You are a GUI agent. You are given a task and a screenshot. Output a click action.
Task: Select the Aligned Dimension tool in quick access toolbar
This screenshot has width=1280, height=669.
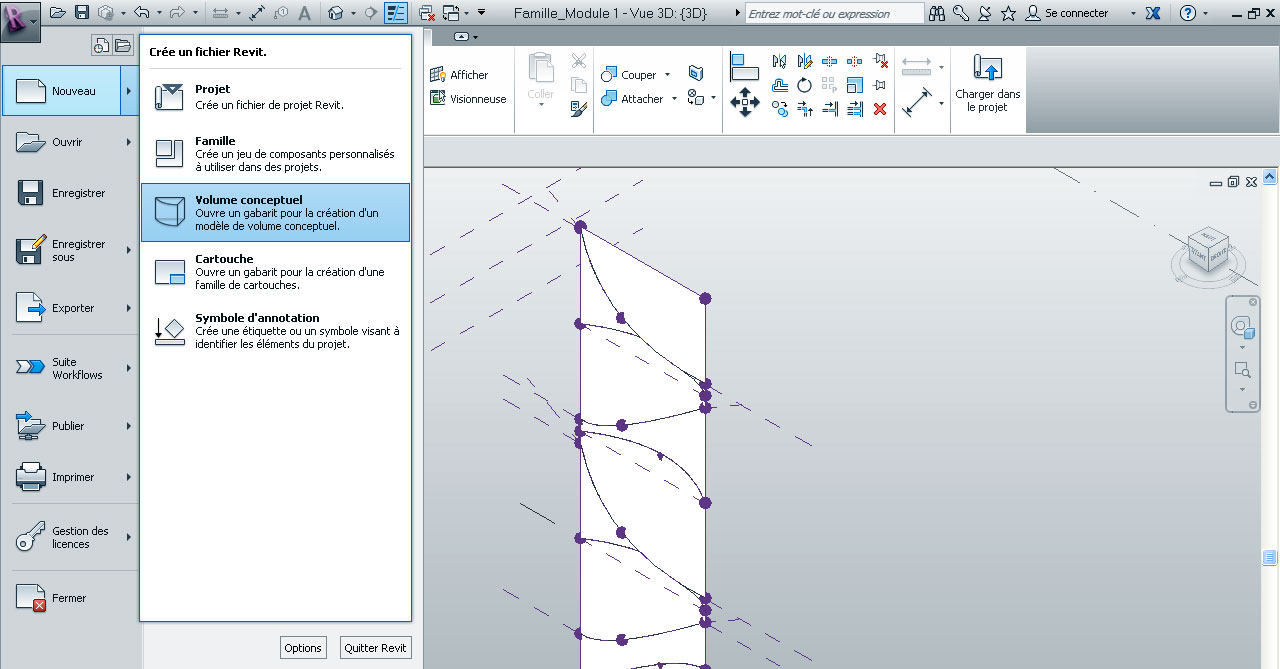[257, 13]
